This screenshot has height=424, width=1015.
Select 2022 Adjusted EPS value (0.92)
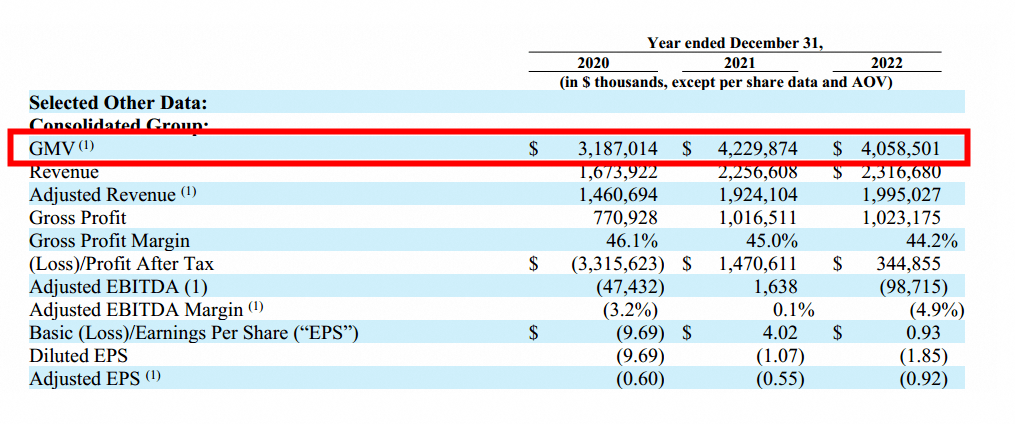(x=924, y=379)
